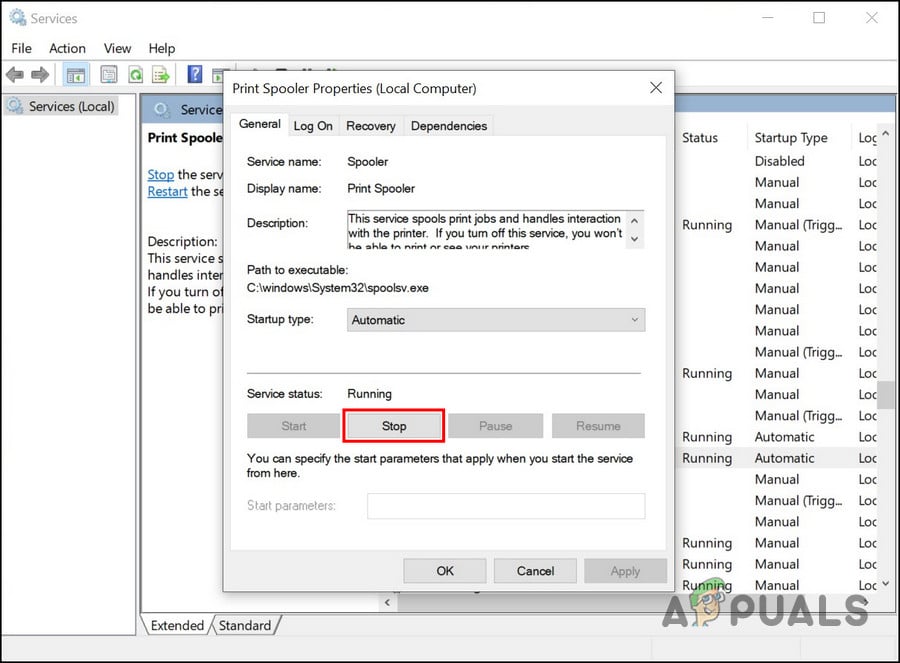Toggle the Show/Hide Console Tree icon
The width and height of the screenshot is (900, 663).
coord(75,75)
